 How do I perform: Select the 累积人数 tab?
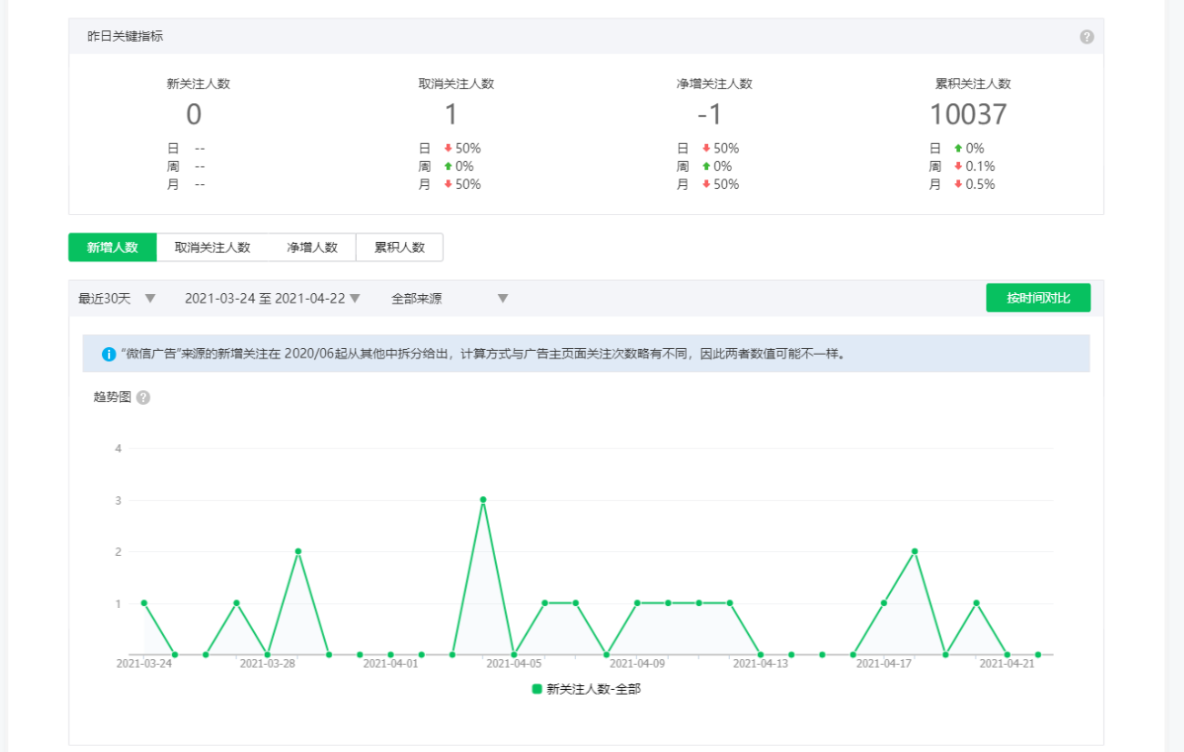399,248
